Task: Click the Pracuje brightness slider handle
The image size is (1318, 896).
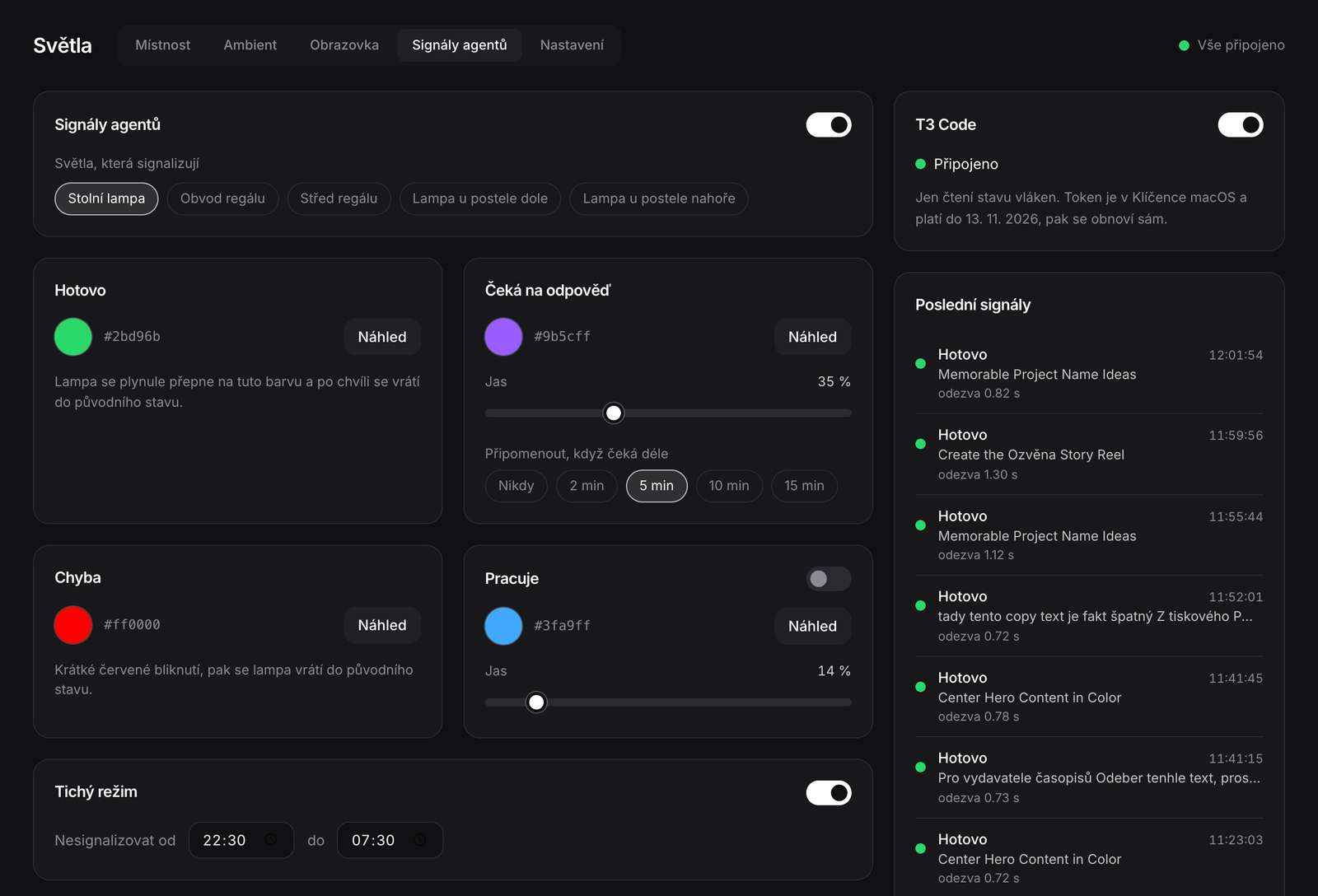Action: click(536, 702)
